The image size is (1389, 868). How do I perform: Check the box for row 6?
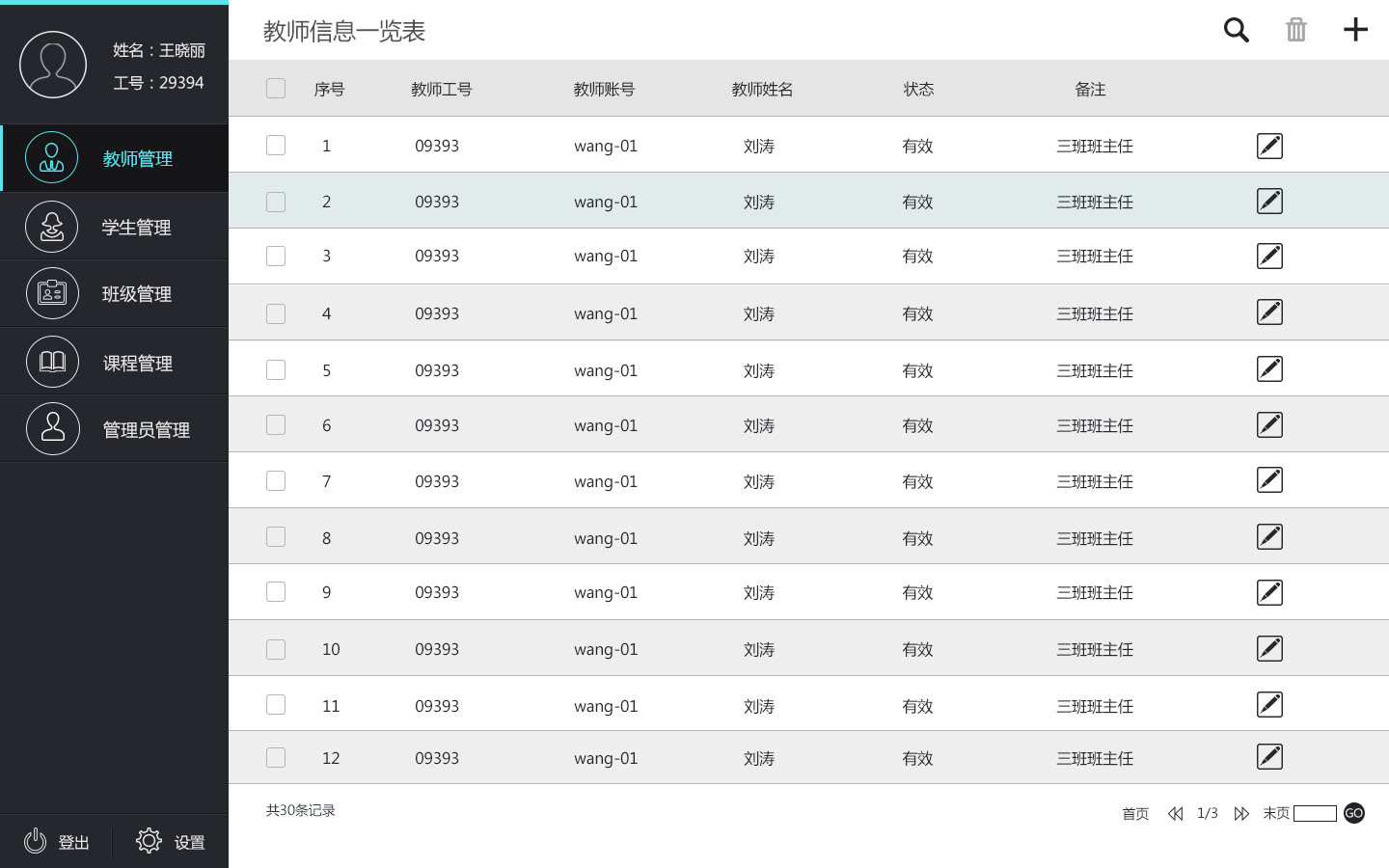pos(276,424)
